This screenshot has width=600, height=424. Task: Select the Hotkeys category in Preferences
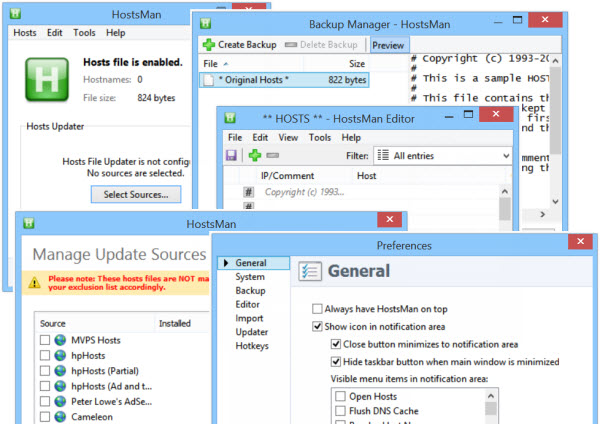(252, 346)
